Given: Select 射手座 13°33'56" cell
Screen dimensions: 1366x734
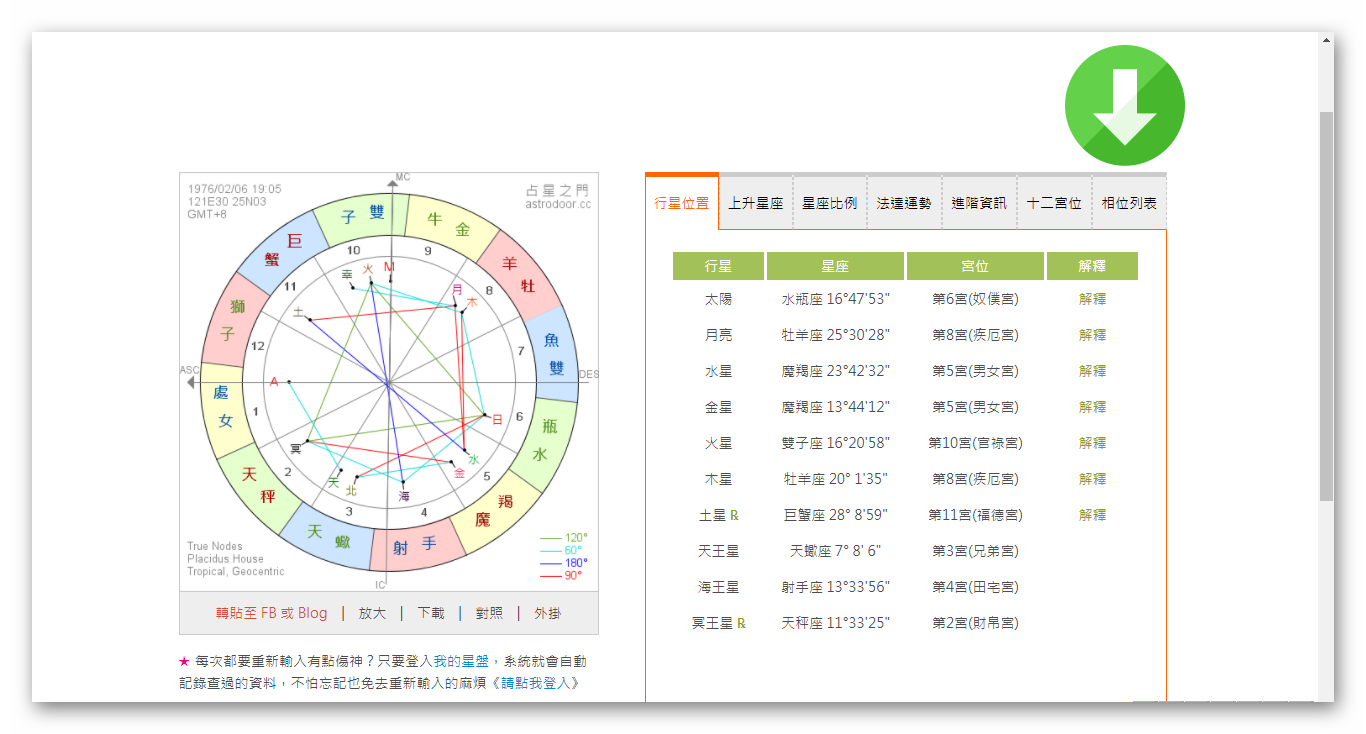Looking at the screenshot, I should [835, 587].
